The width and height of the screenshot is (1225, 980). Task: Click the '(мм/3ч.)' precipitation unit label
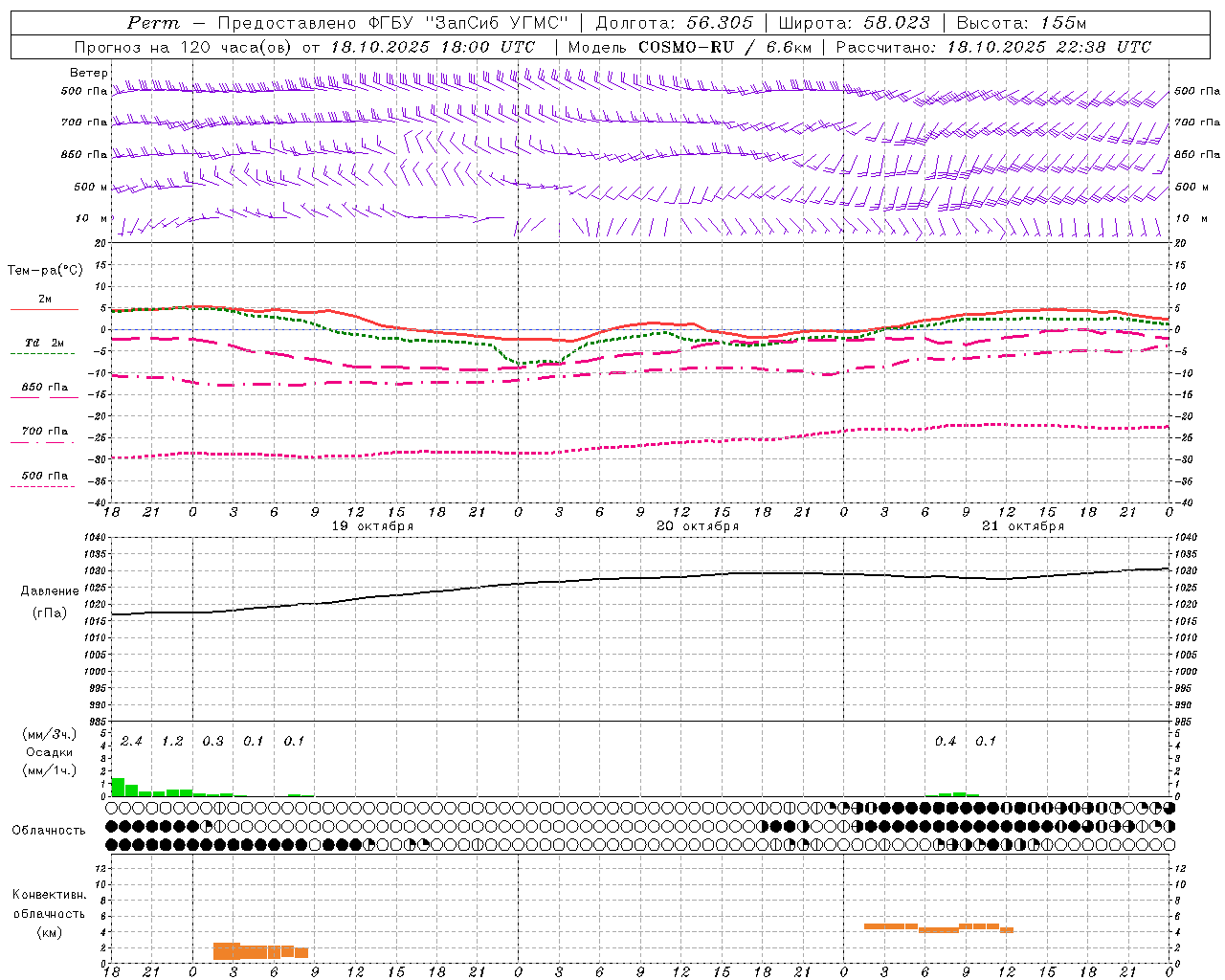[x=50, y=735]
